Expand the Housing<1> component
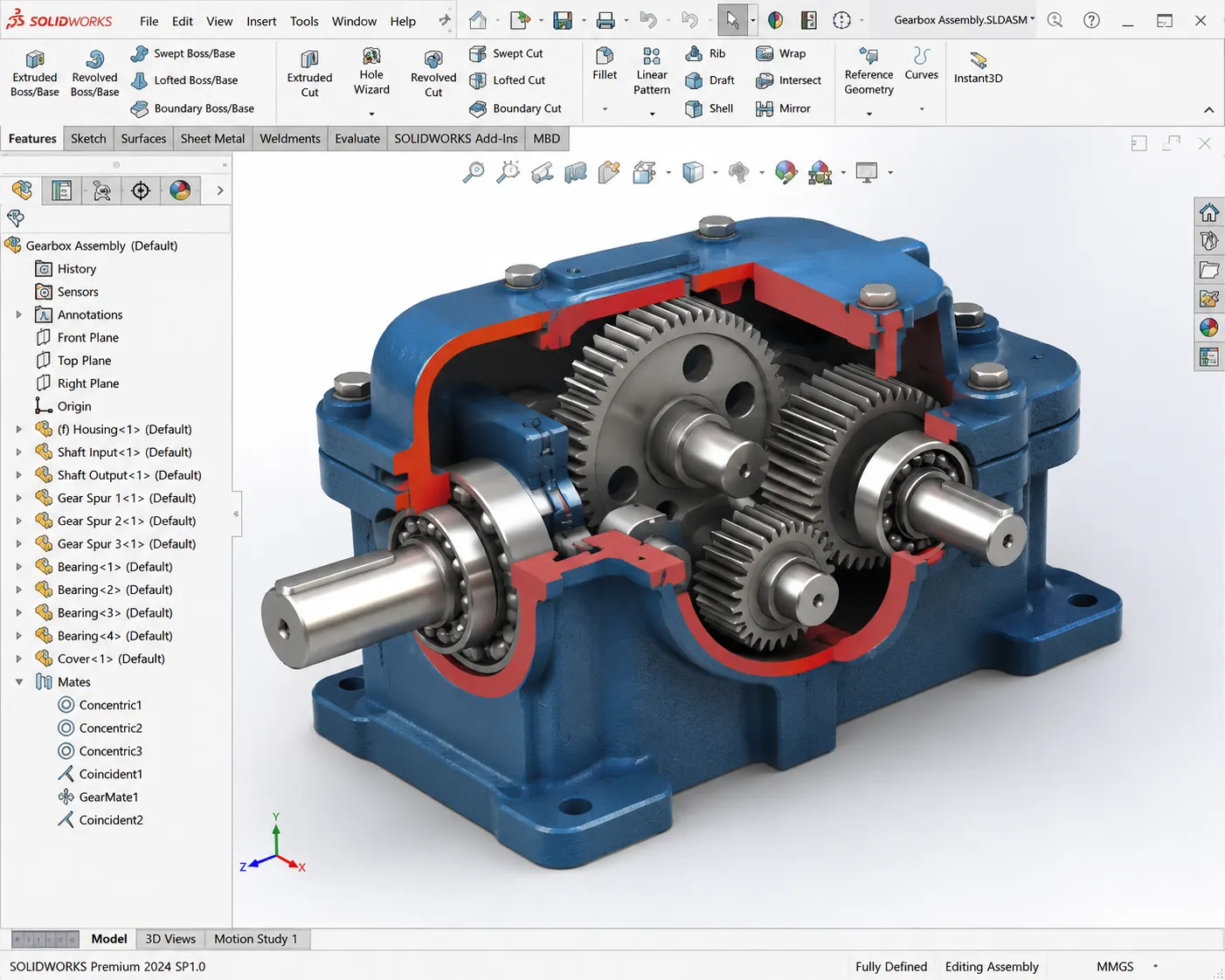 [19, 429]
